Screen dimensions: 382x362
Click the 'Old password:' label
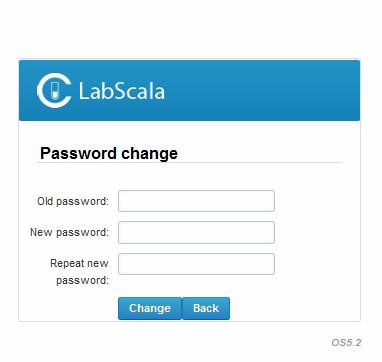73,201
